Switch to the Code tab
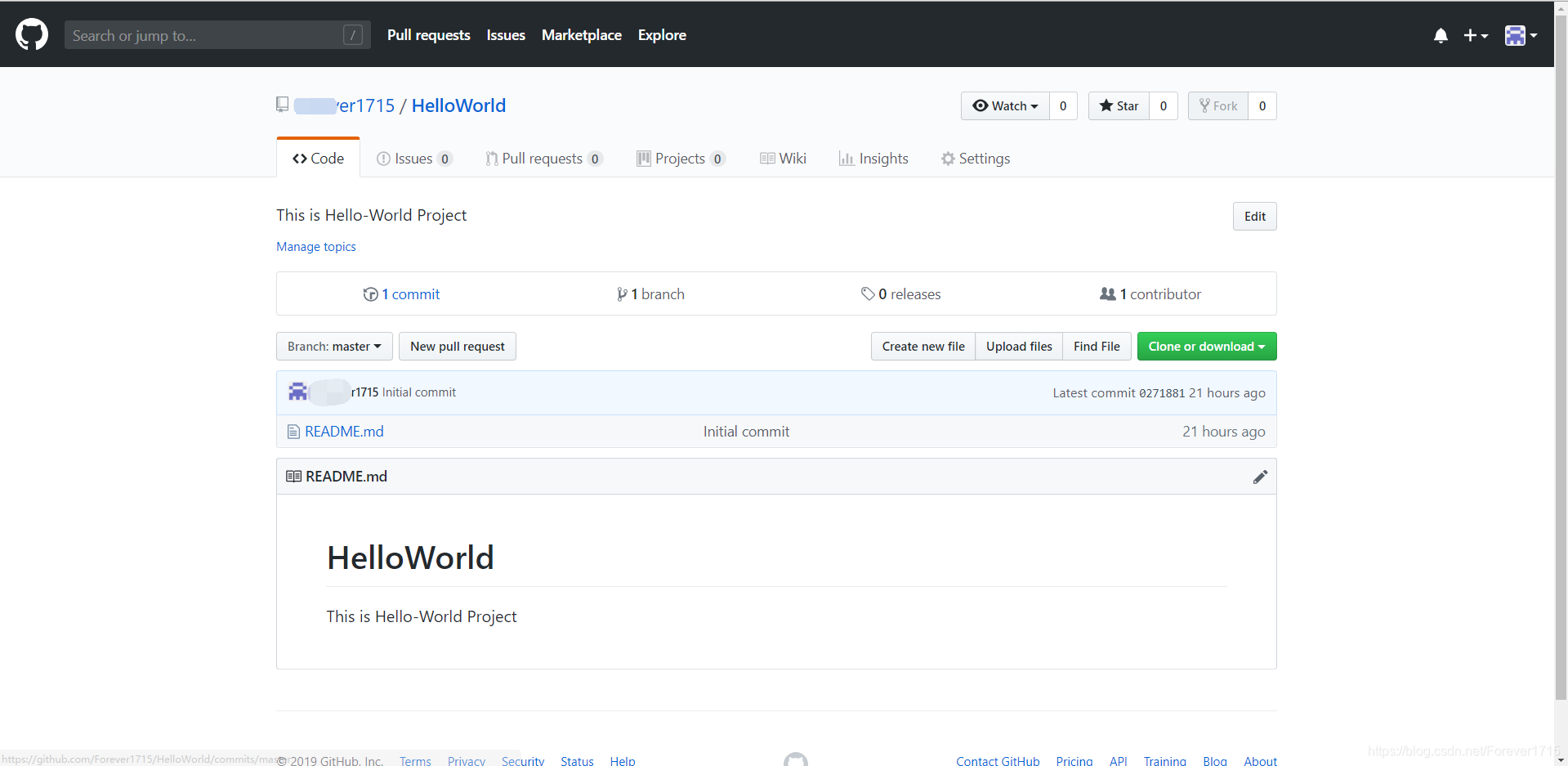Screen dimensions: 1568x766 pos(318,159)
